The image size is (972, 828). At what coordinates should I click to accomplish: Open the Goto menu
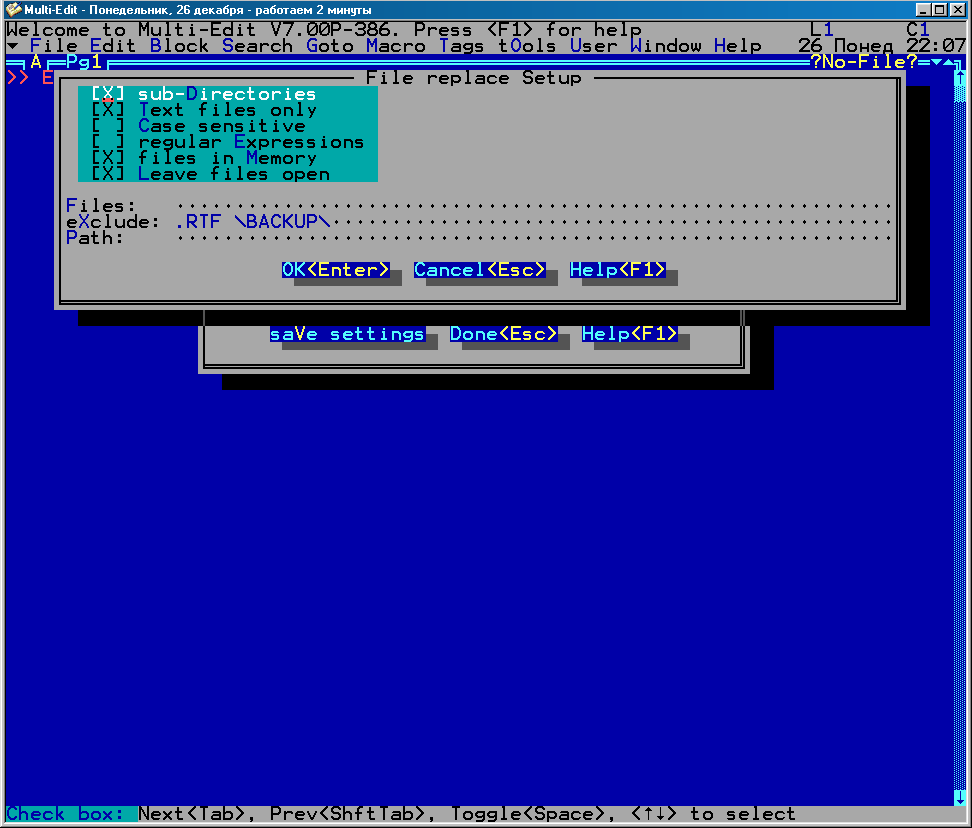tap(330, 46)
